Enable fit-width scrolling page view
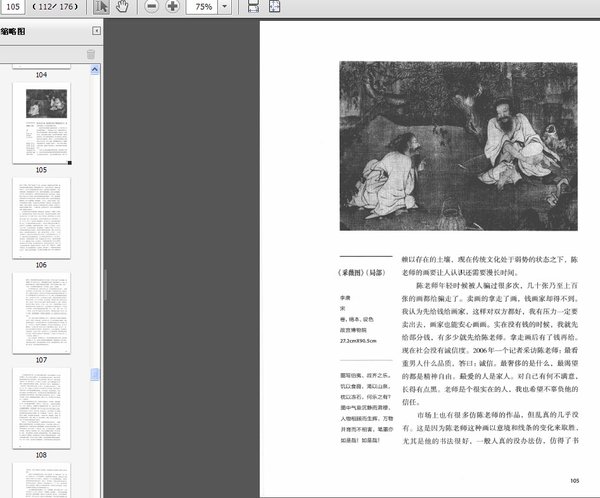Screen dimensions: 600x498 [x=252, y=8]
